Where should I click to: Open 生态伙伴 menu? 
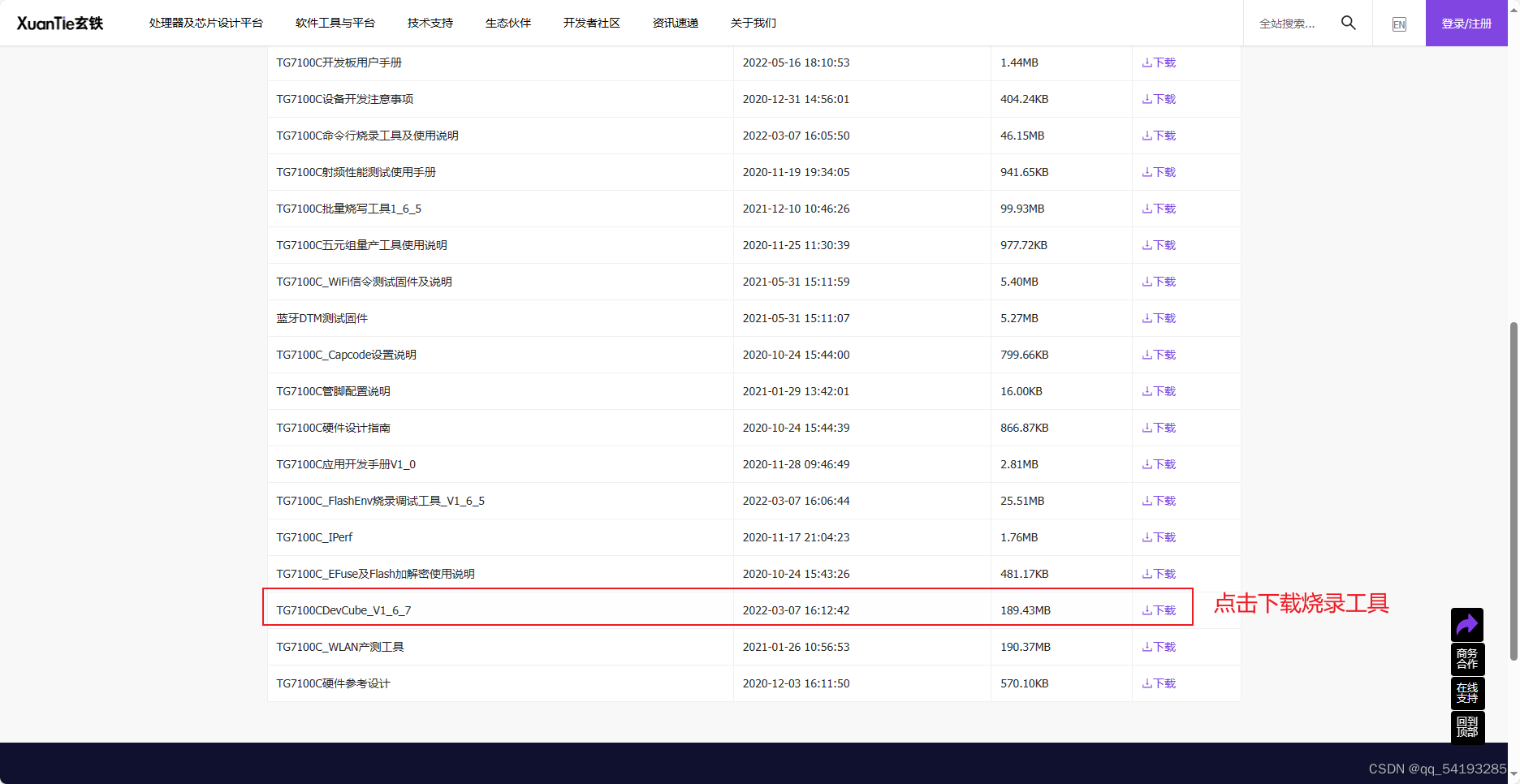508,23
